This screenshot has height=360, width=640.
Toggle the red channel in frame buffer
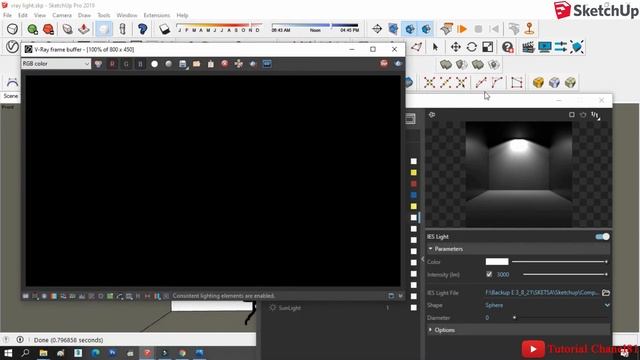(x=112, y=64)
